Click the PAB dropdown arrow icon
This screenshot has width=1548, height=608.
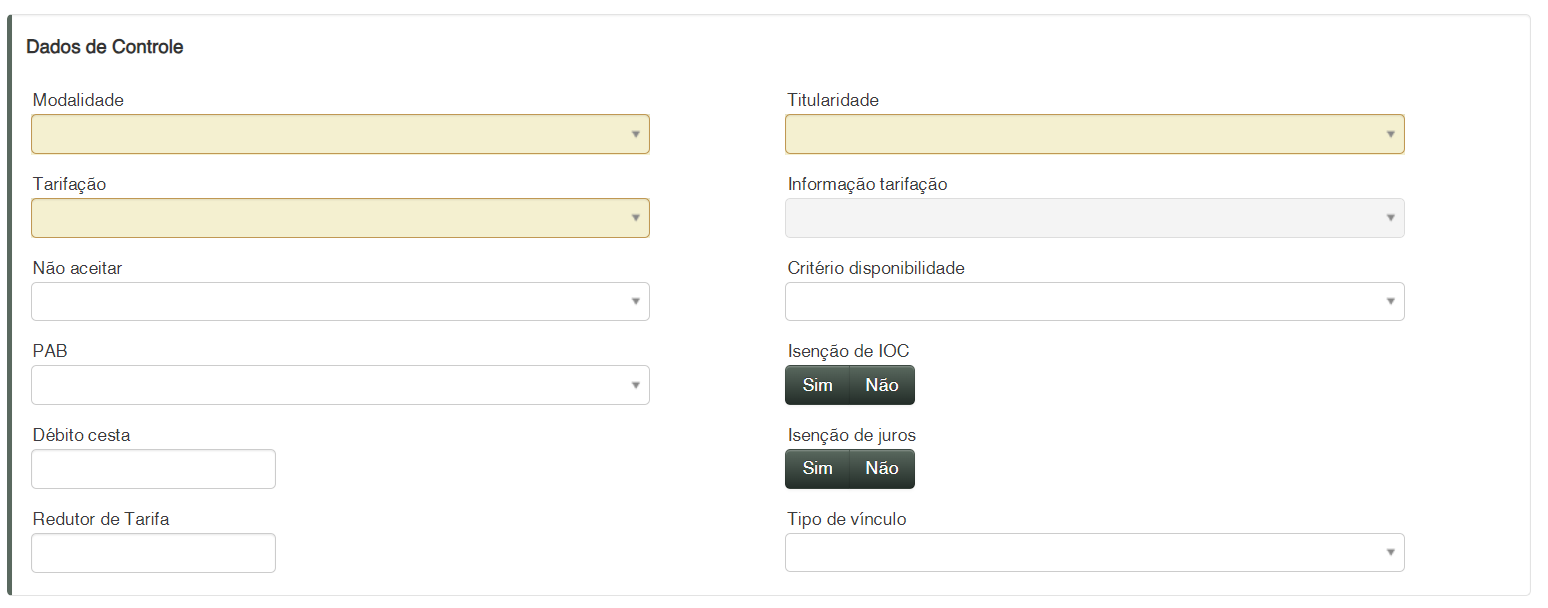click(x=636, y=386)
